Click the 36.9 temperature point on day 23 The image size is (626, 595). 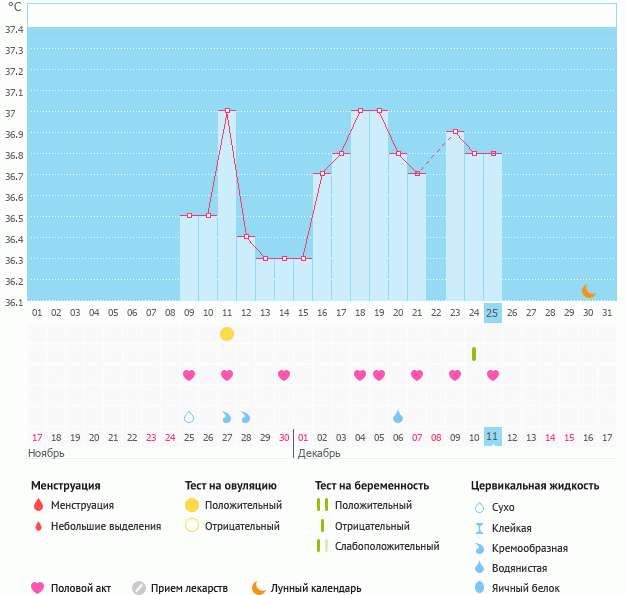click(x=455, y=132)
